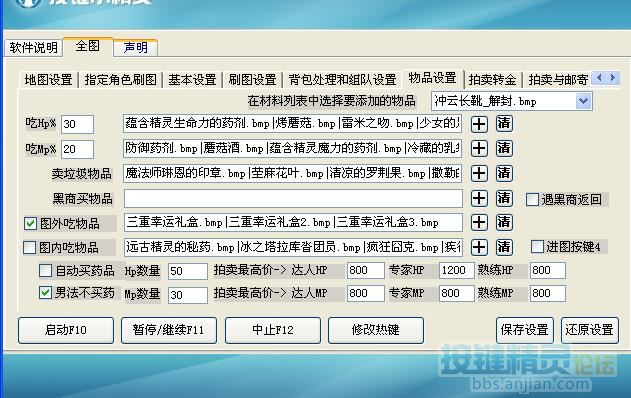Click the 清 clear icon in 吃Mp% row
This screenshot has height=398, width=631.
click(x=504, y=148)
